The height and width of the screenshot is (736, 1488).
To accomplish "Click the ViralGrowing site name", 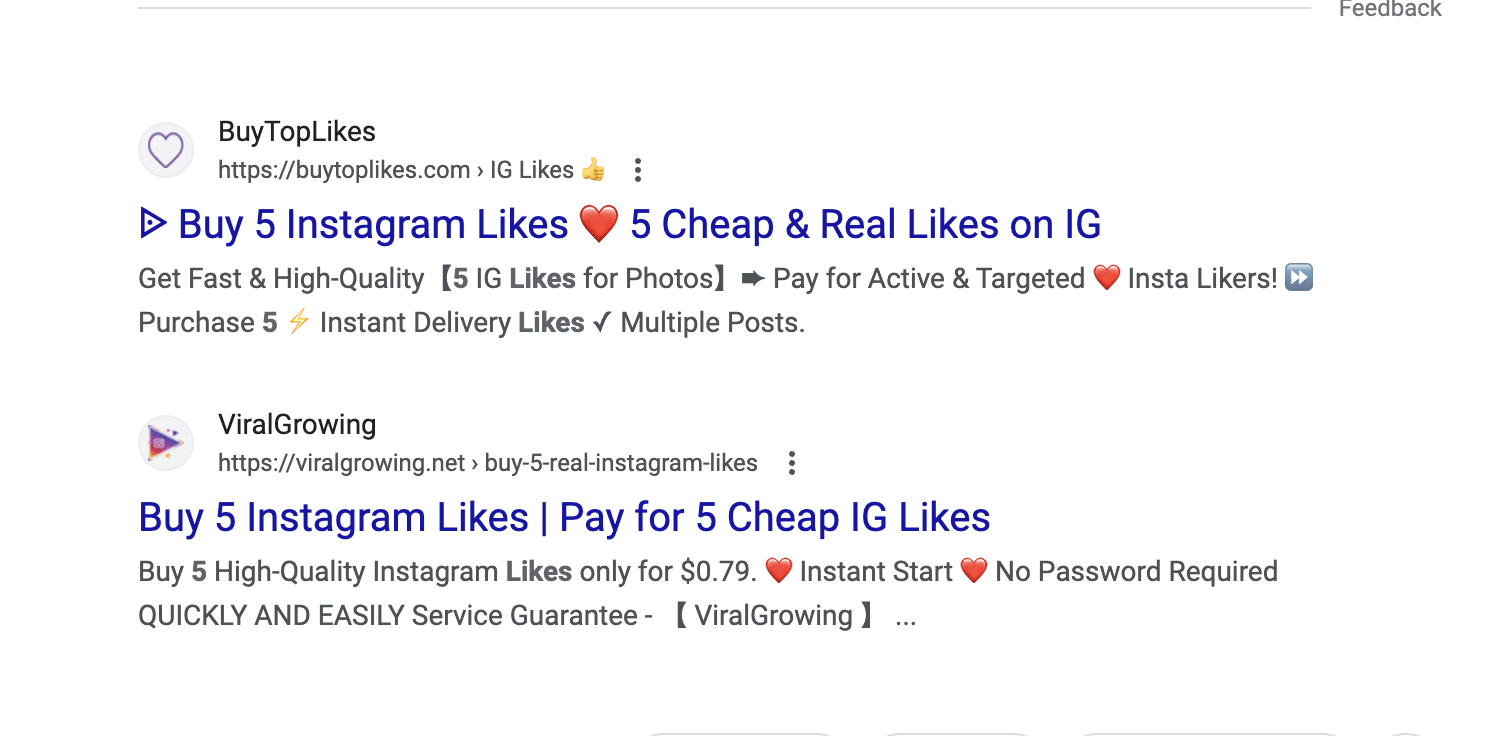I will click(297, 424).
